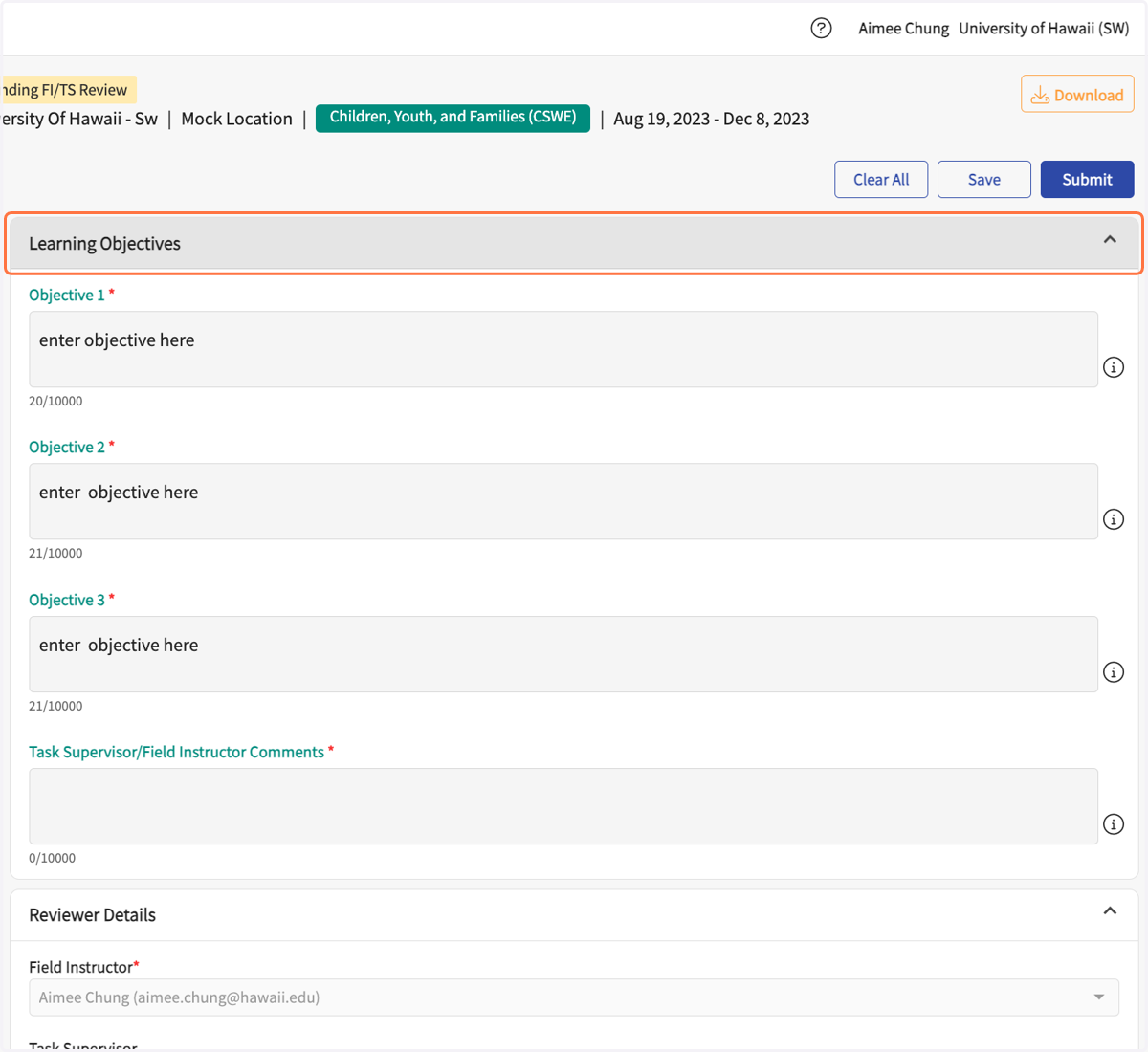This screenshot has width=1148, height=1052.
Task: Click the Aimee Chung user name
Action: [903, 29]
